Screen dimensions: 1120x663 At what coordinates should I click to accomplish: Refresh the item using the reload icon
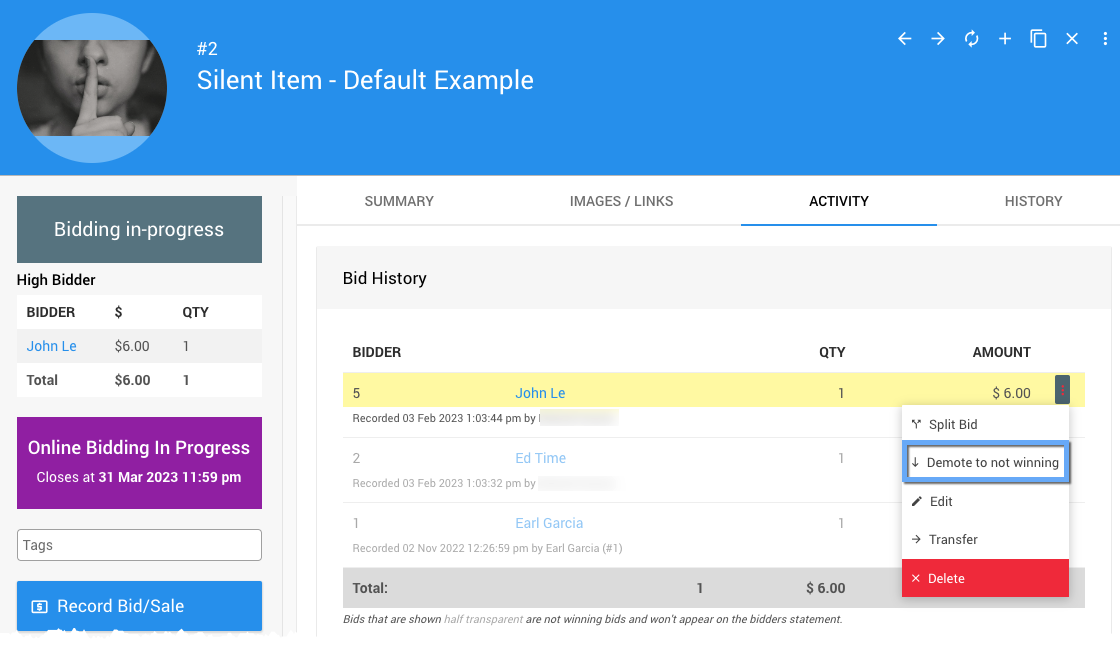[x=971, y=39]
